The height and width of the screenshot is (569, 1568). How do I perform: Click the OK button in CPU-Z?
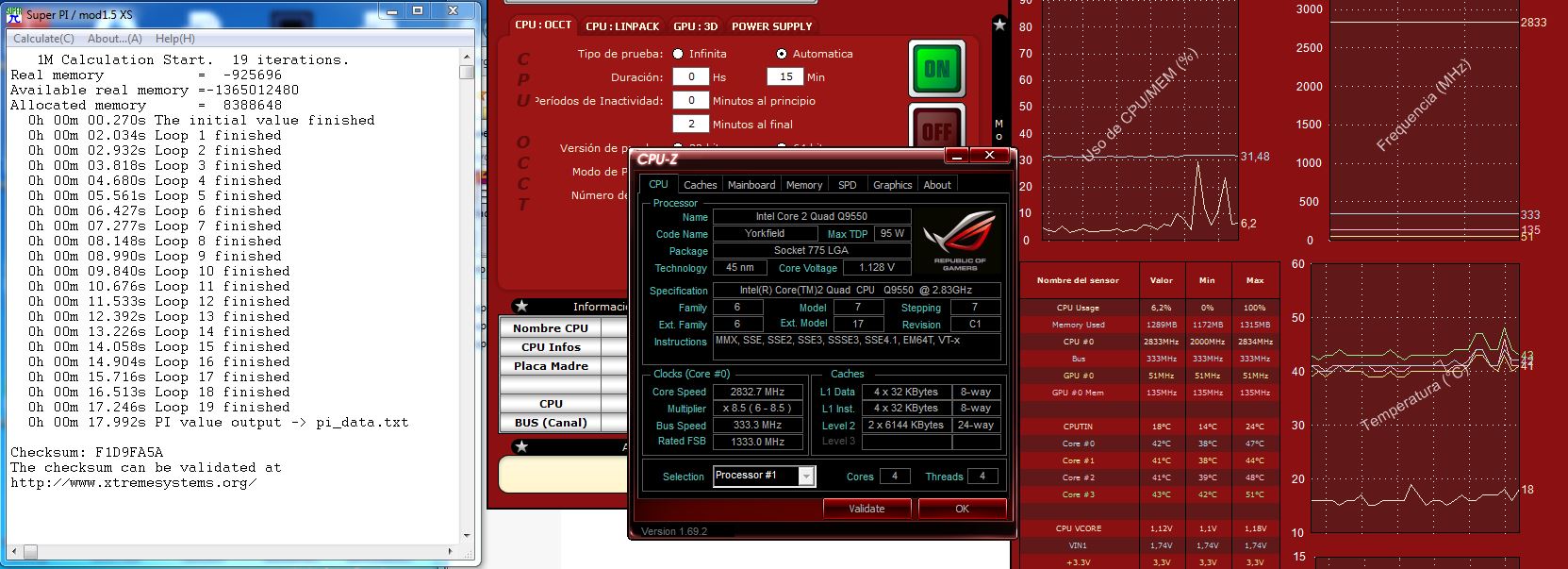(x=962, y=509)
